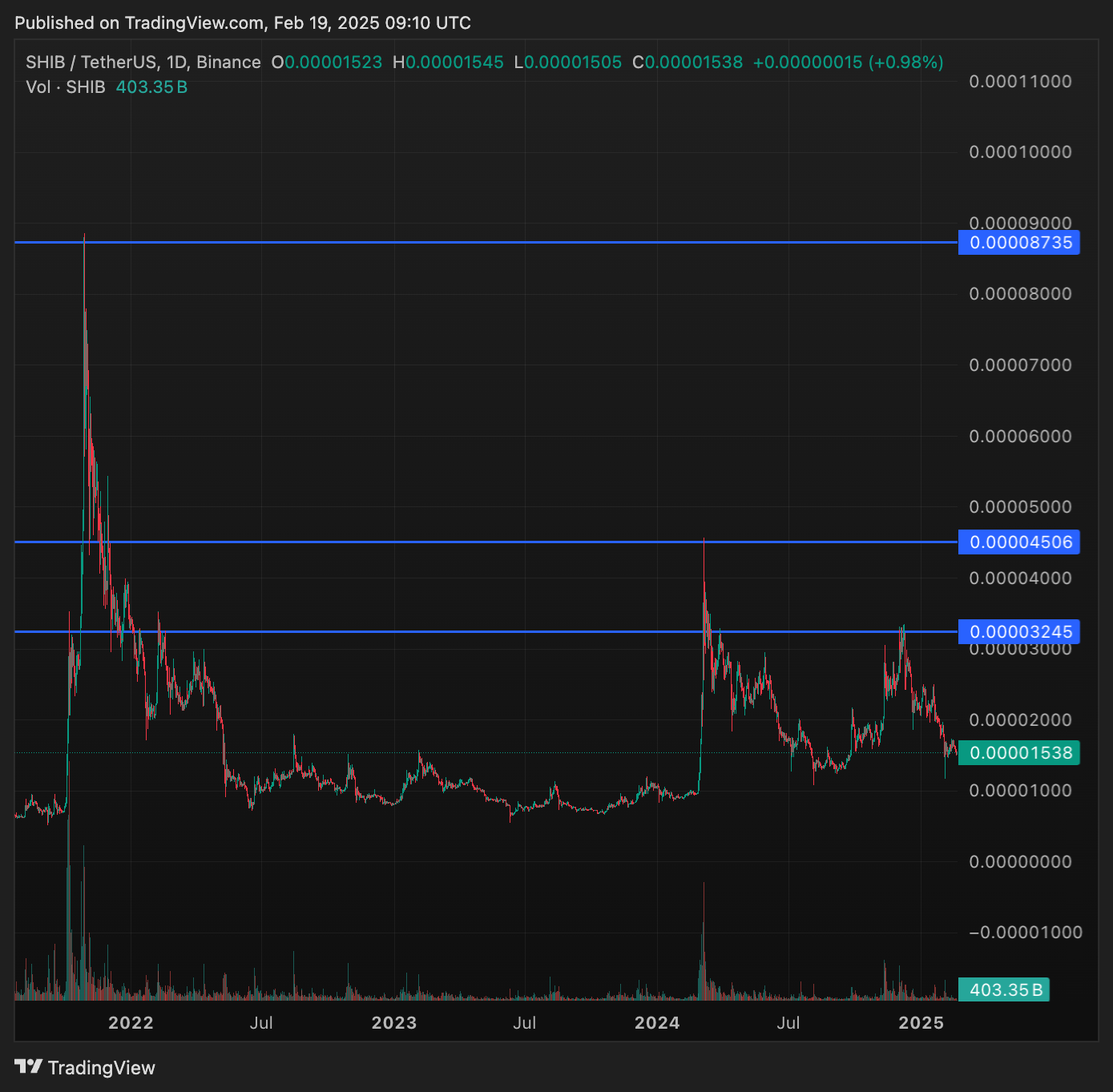Click the open value O0.00001523
Viewport: 1113px width, 1092px height.
click(x=327, y=62)
